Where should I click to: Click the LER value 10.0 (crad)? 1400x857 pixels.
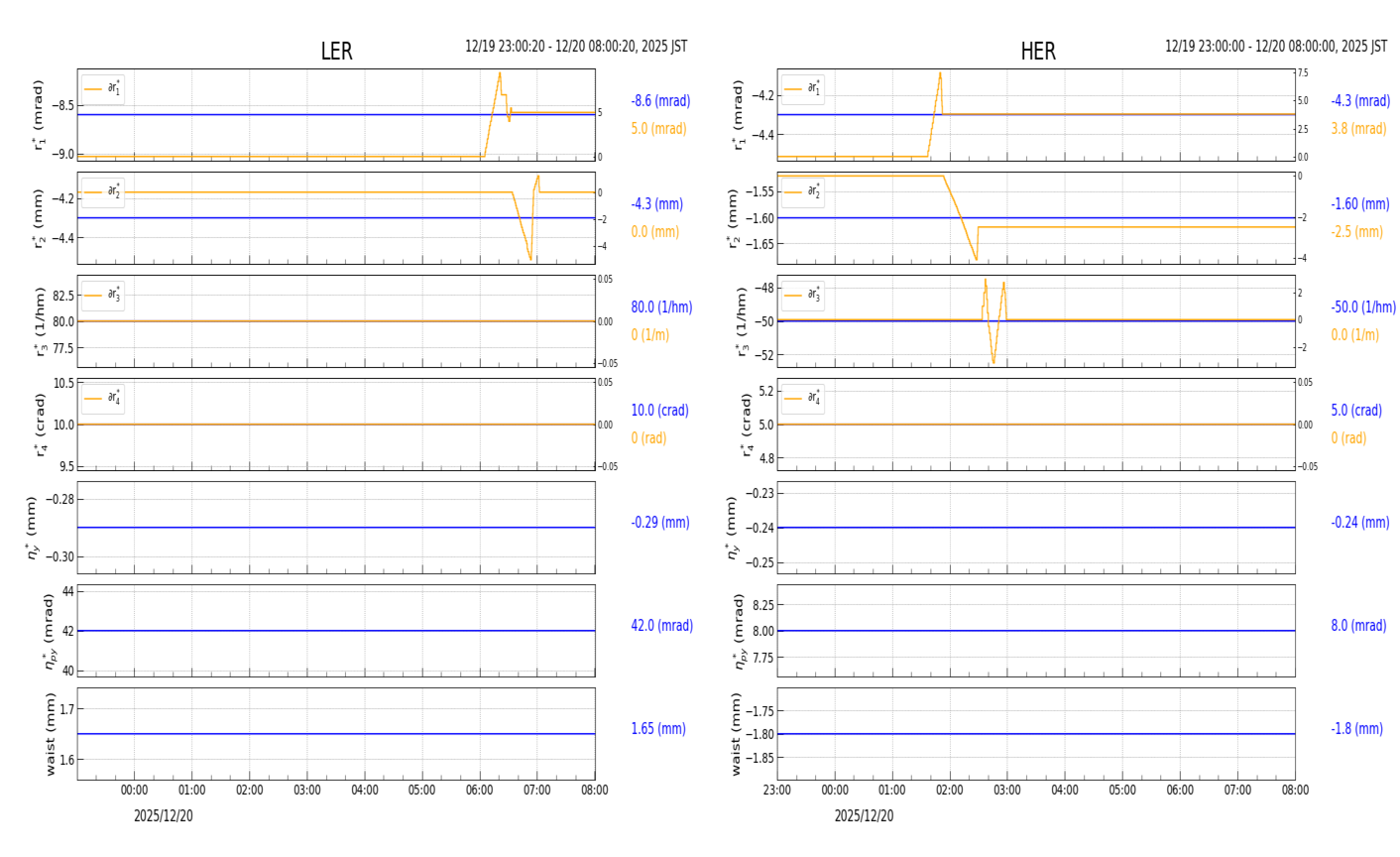[x=659, y=411]
